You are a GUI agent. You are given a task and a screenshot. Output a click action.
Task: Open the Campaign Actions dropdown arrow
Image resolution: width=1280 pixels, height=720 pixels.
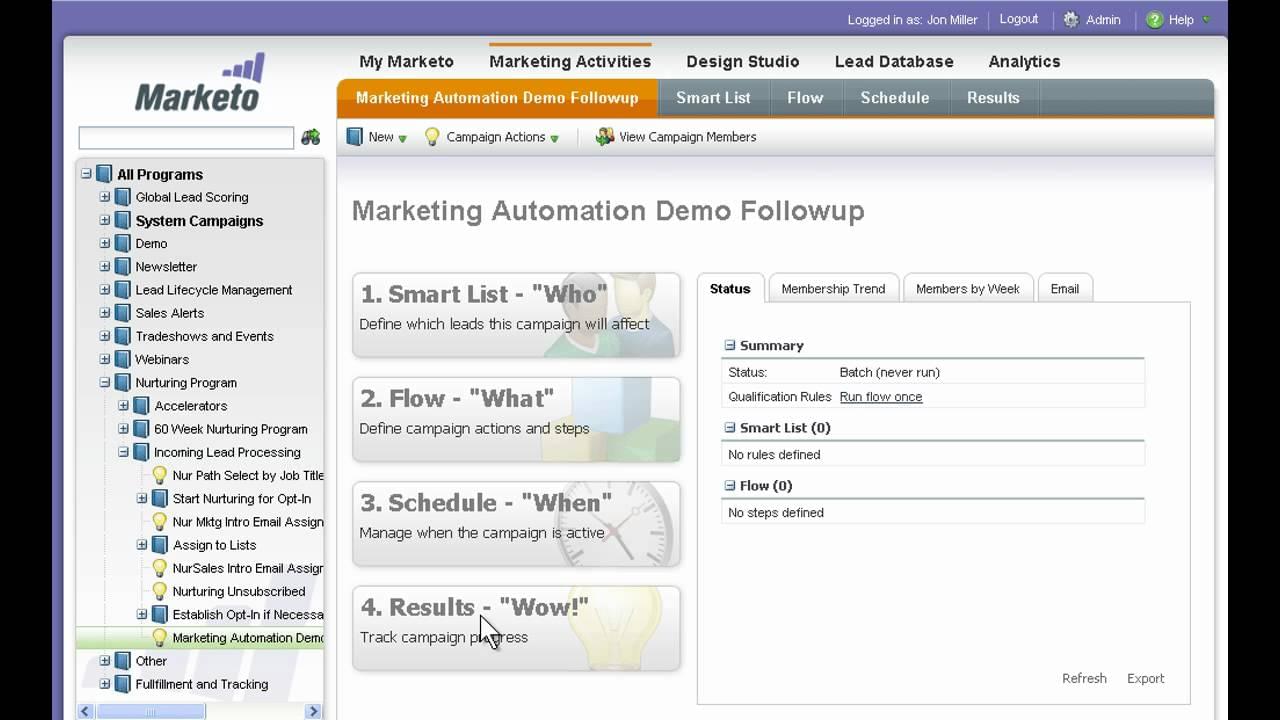click(554, 138)
